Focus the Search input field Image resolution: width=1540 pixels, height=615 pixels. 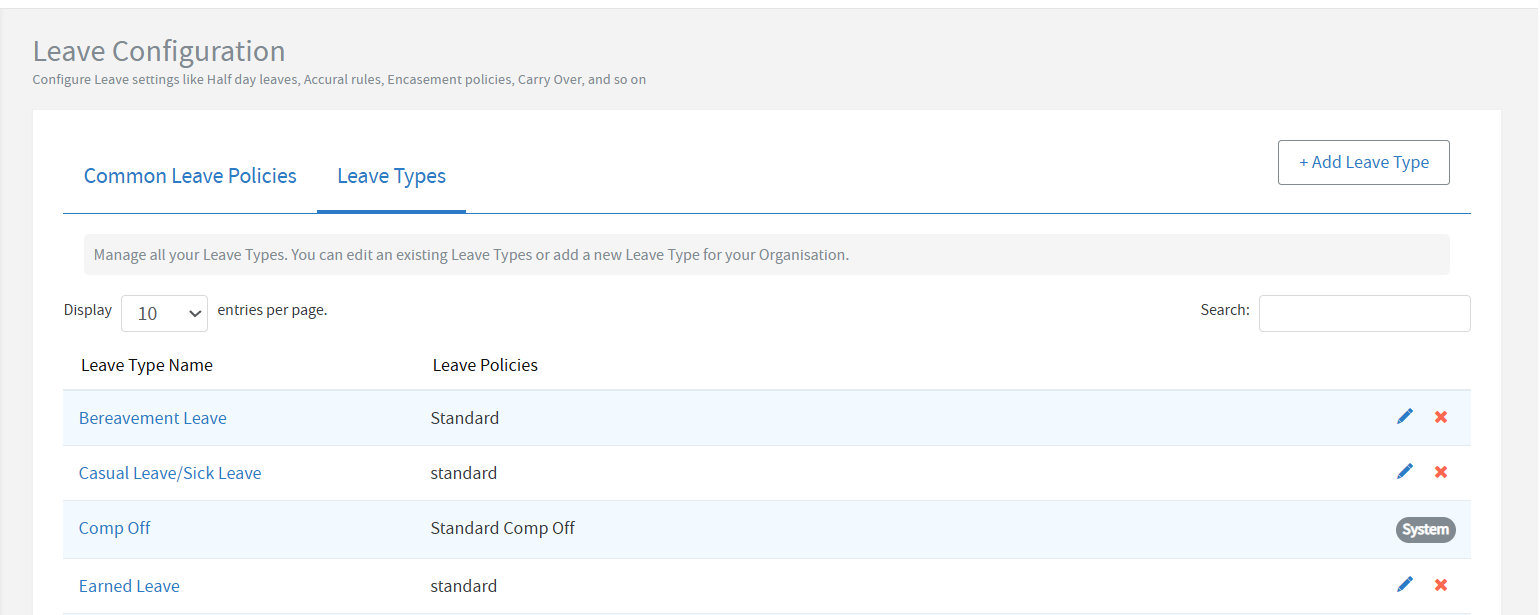click(x=1364, y=313)
